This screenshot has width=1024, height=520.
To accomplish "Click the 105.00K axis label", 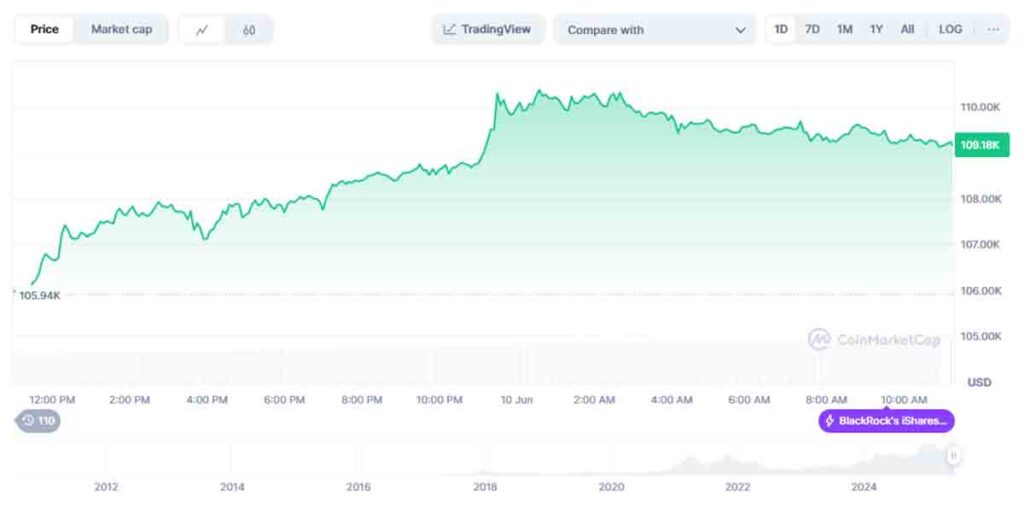I will coord(980,336).
